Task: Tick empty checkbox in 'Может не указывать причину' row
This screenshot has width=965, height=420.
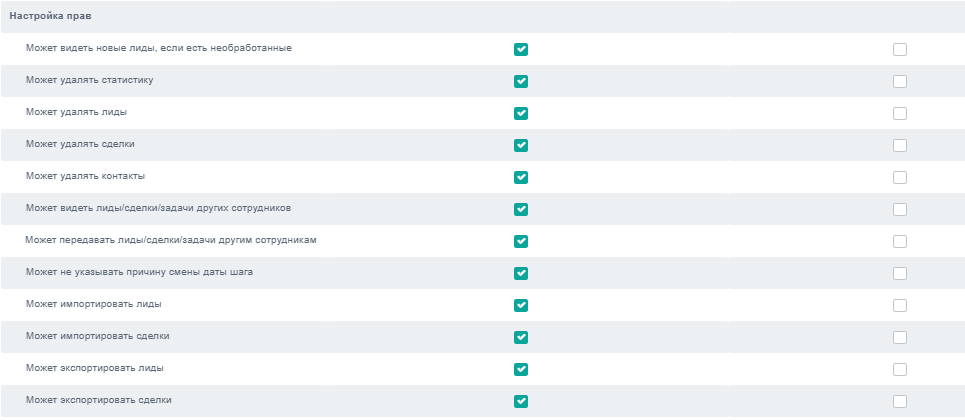Action: click(900, 273)
